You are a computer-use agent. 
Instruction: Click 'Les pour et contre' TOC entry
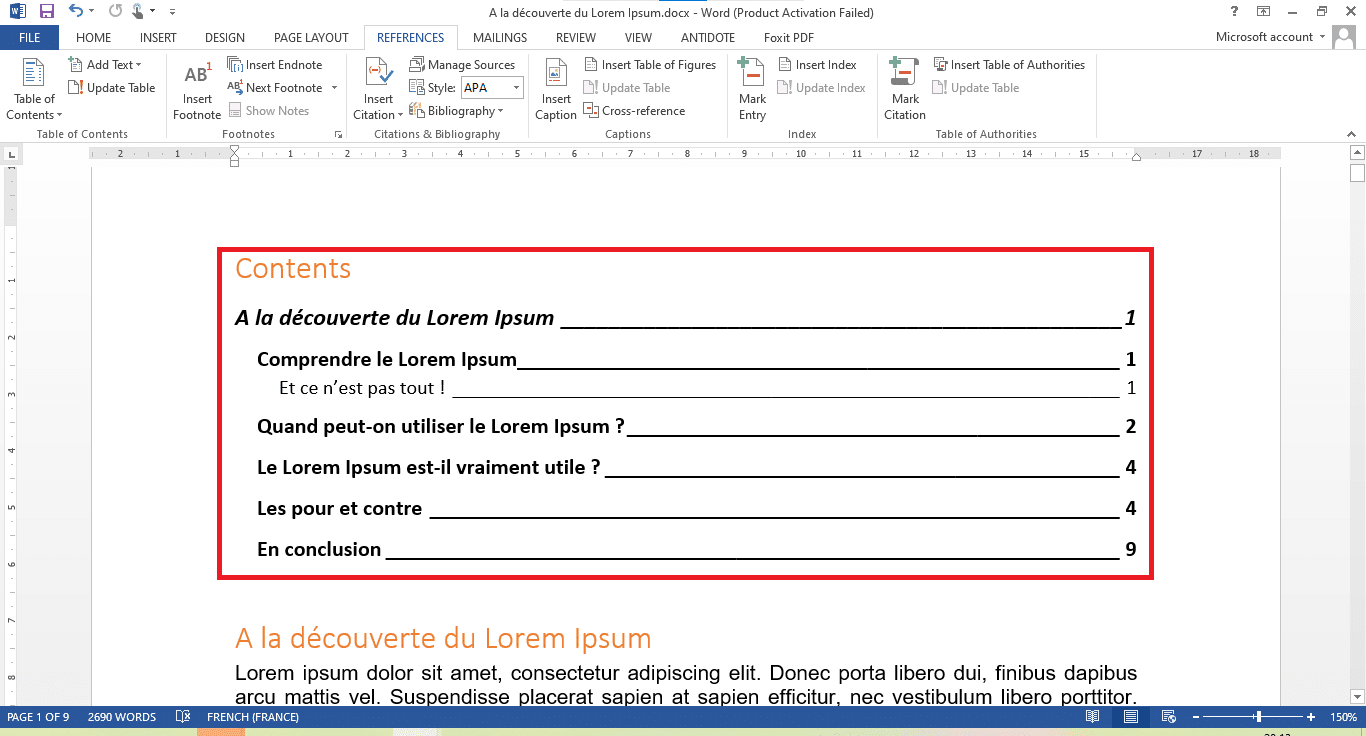click(339, 508)
